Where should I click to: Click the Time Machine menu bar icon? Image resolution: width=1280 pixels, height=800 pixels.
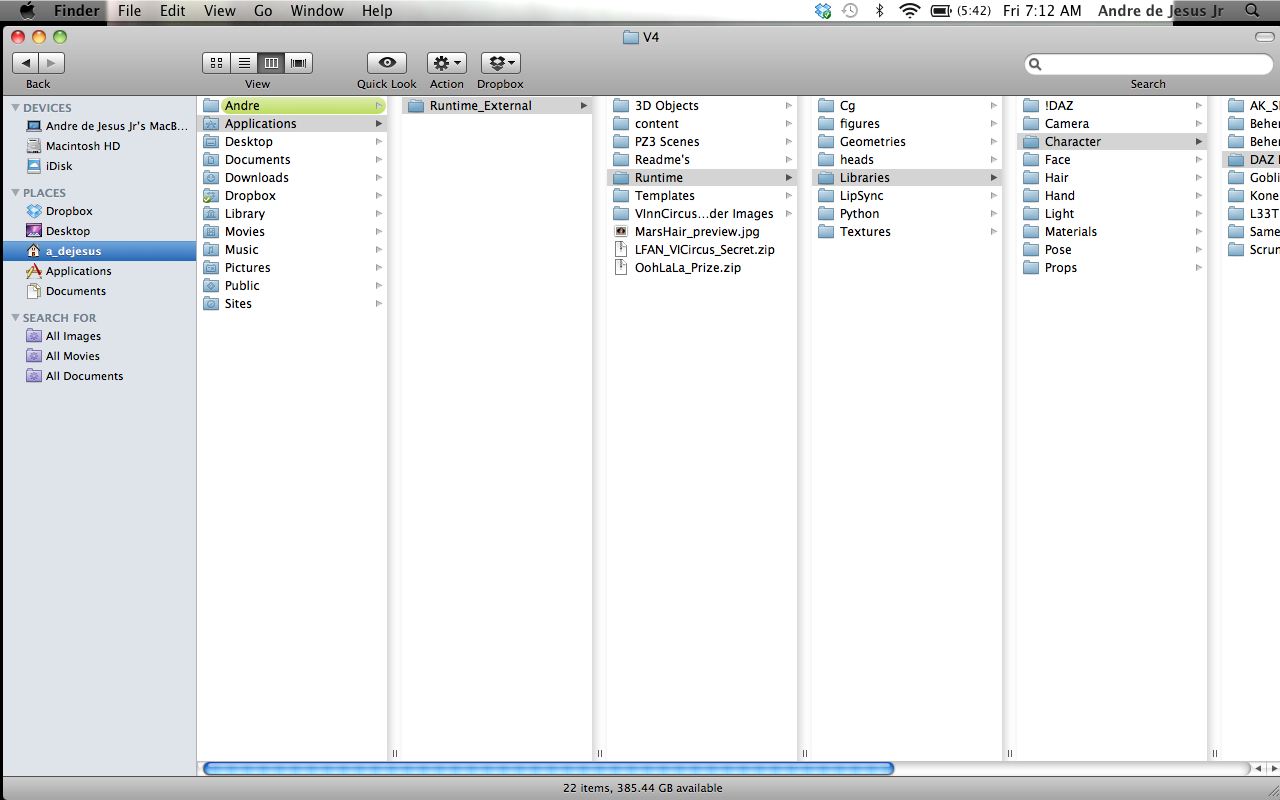pyautogui.click(x=850, y=11)
